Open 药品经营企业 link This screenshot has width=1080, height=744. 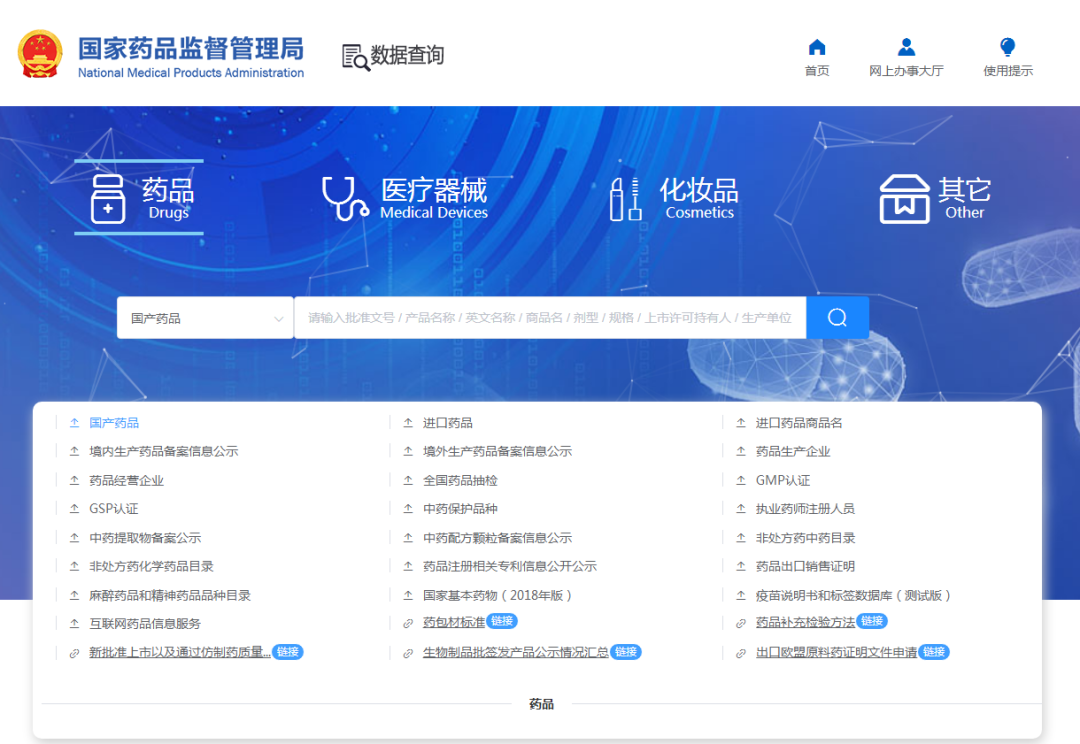coord(127,480)
